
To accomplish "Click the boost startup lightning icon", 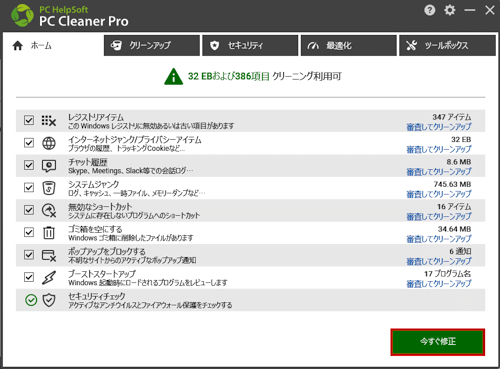I will tap(49, 277).
